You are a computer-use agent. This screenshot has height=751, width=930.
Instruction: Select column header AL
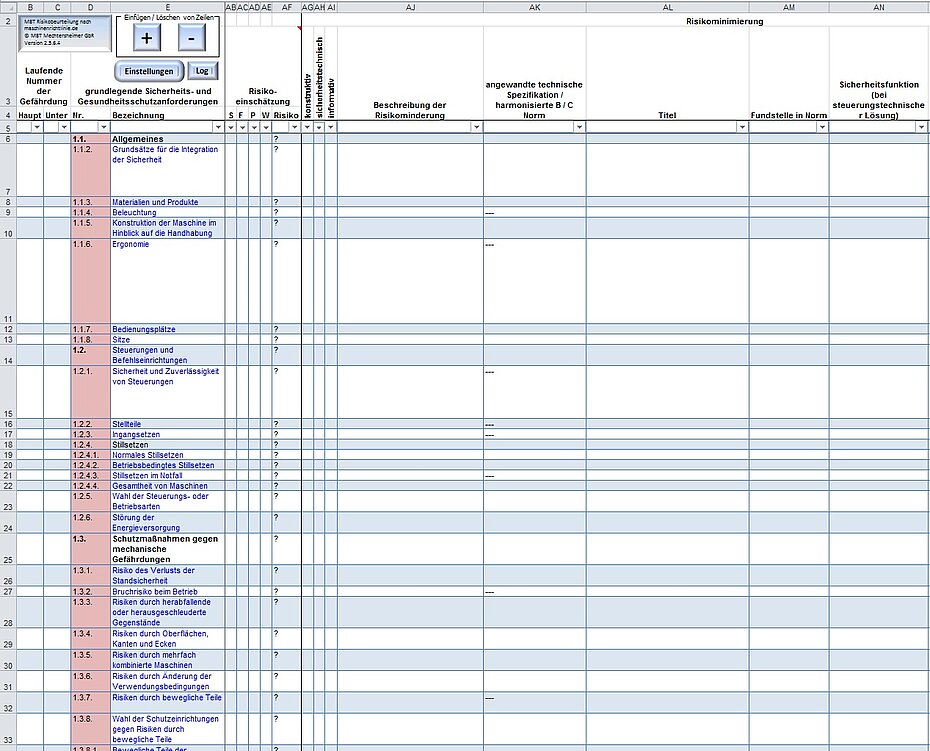point(668,7)
